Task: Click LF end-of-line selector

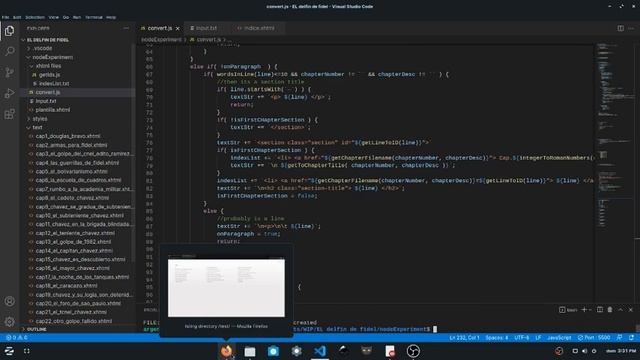Action: point(538,338)
